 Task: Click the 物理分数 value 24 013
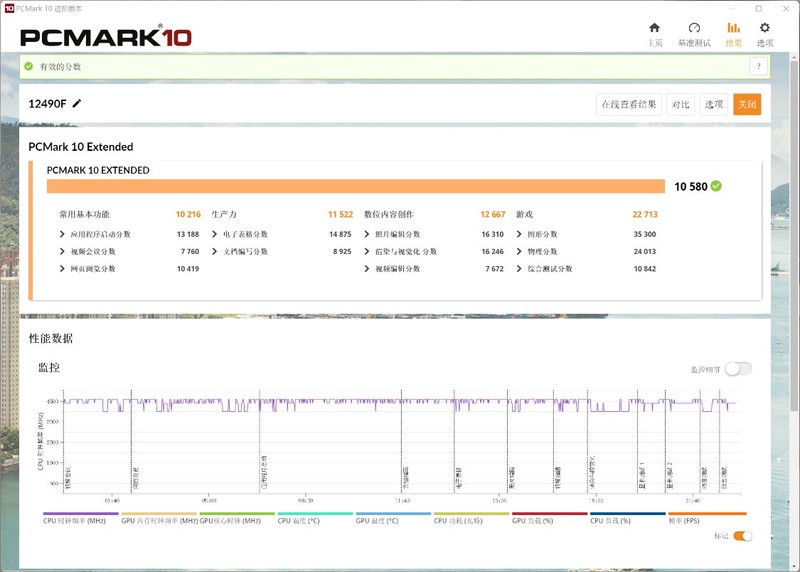point(645,252)
